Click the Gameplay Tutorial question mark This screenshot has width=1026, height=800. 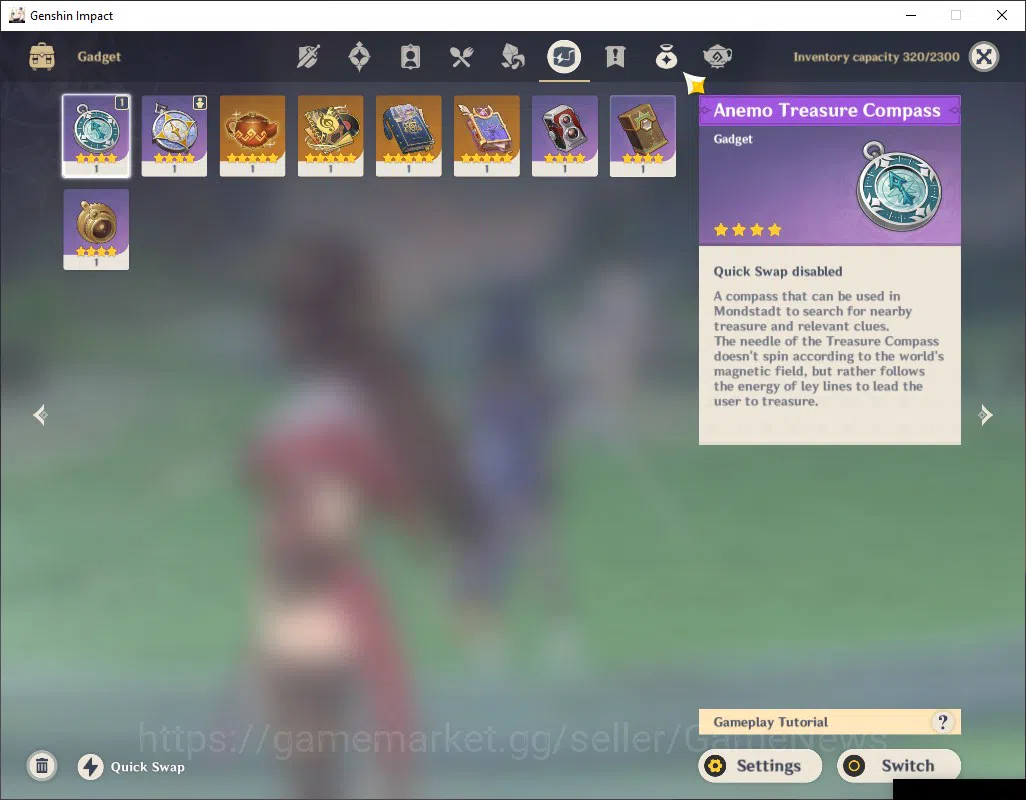click(942, 722)
